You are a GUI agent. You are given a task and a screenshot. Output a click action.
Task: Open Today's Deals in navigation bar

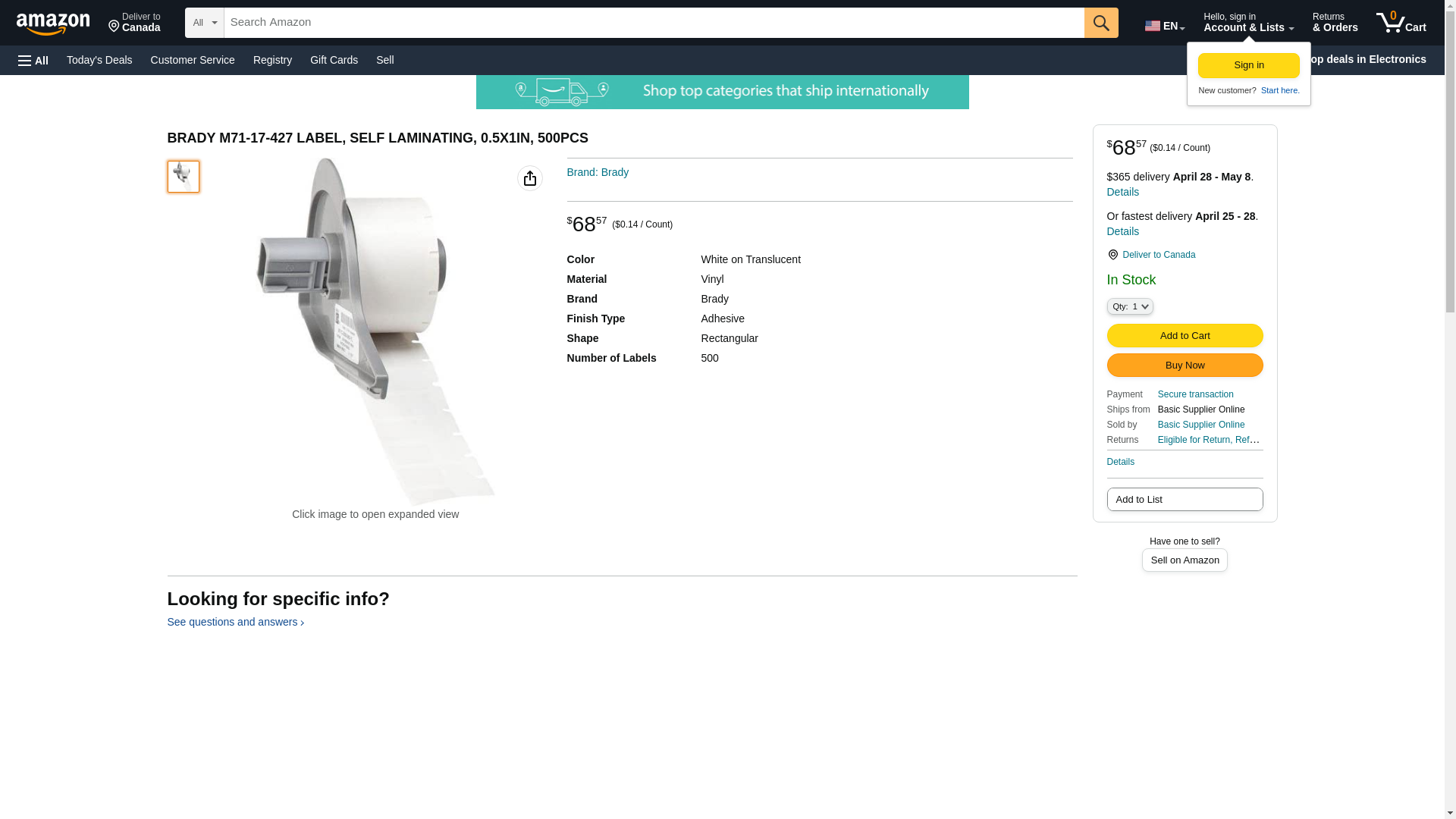tap(99, 60)
